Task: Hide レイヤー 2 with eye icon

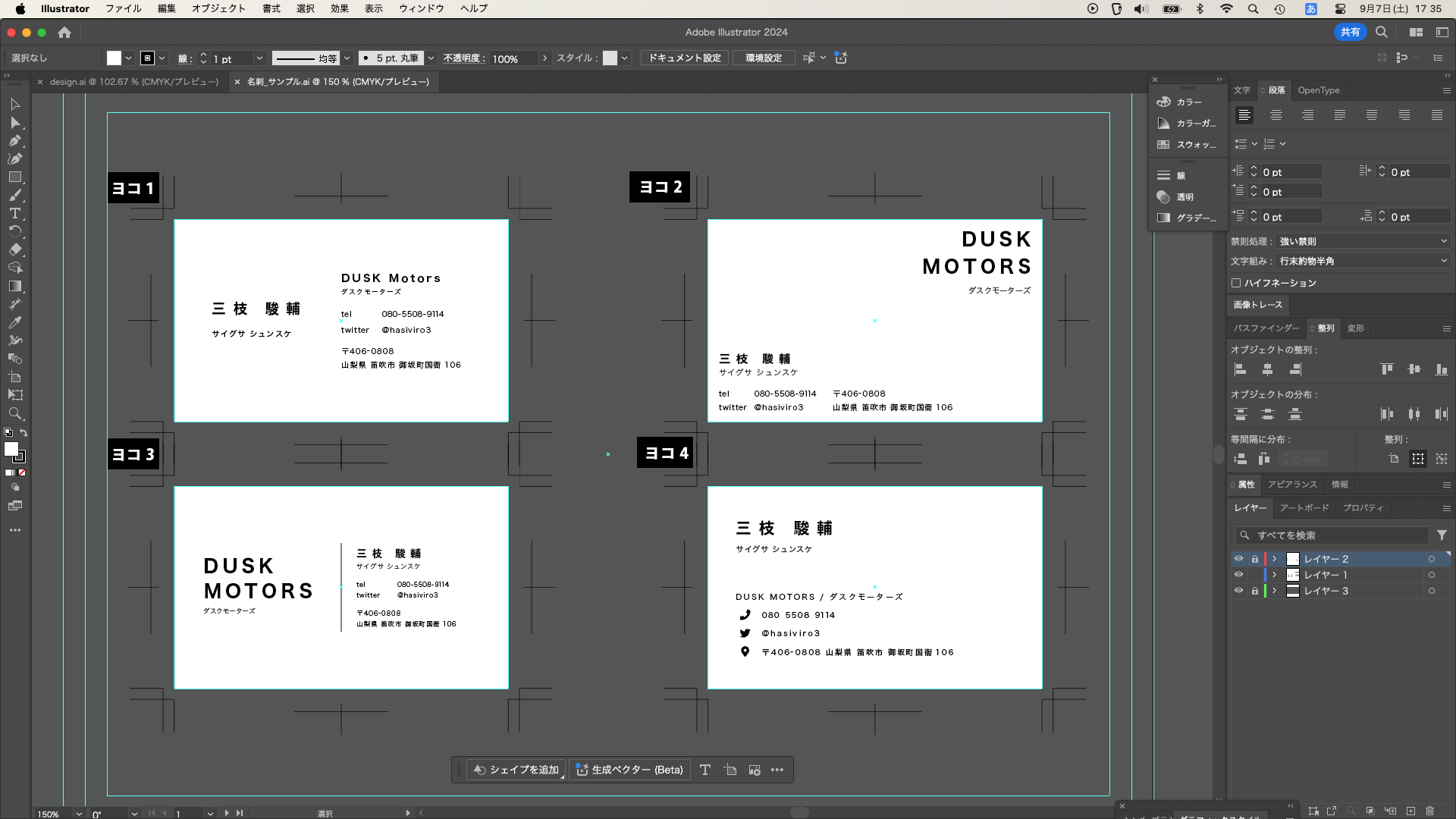Action: point(1238,559)
